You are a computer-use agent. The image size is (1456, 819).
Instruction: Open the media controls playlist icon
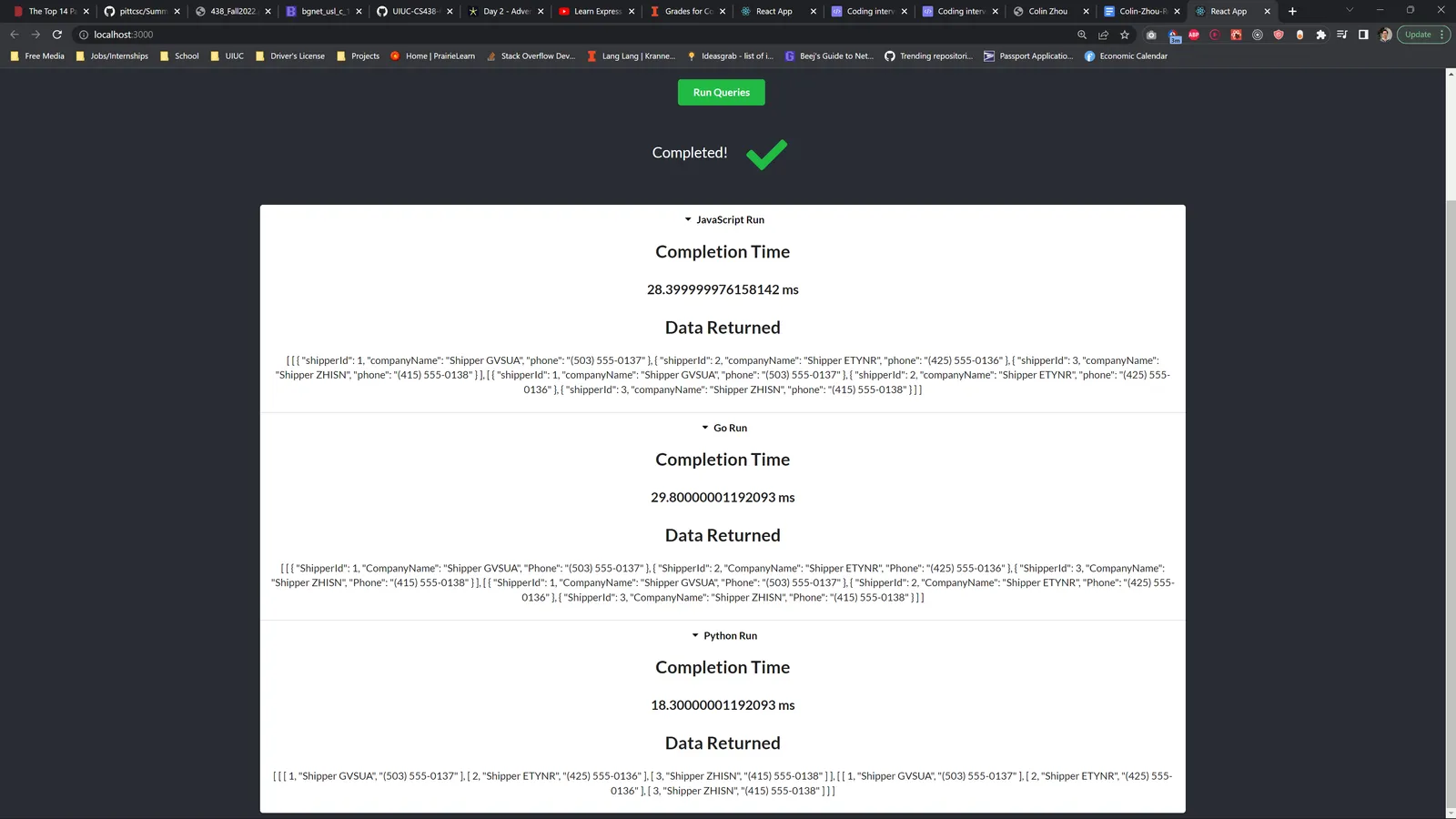tap(1341, 35)
